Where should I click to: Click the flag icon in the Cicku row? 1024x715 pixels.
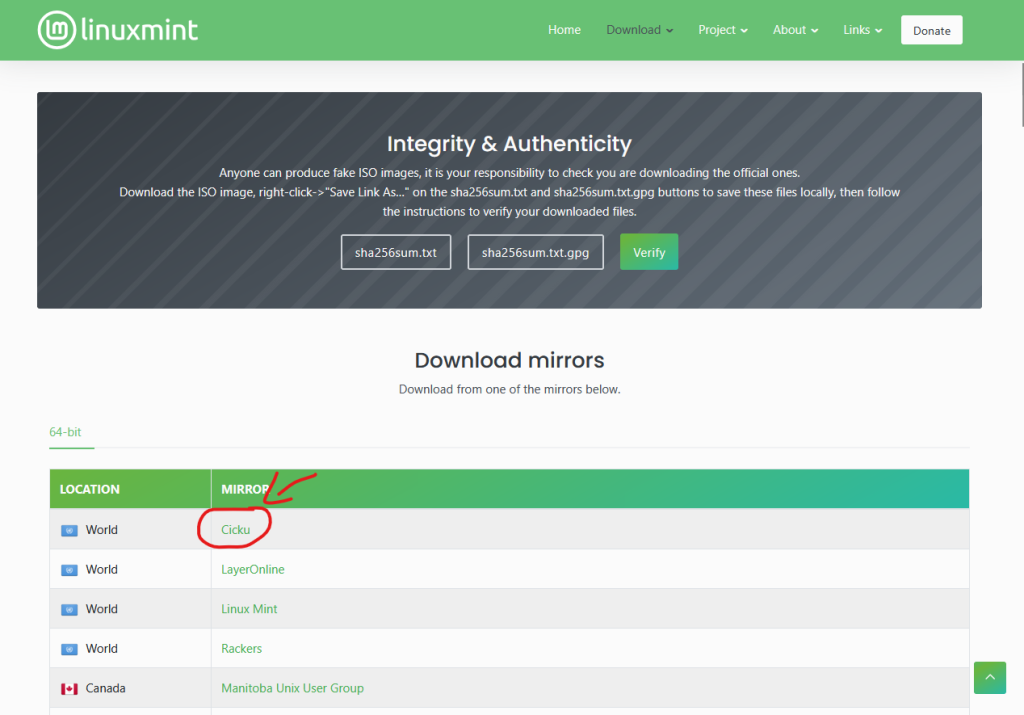coord(69,530)
